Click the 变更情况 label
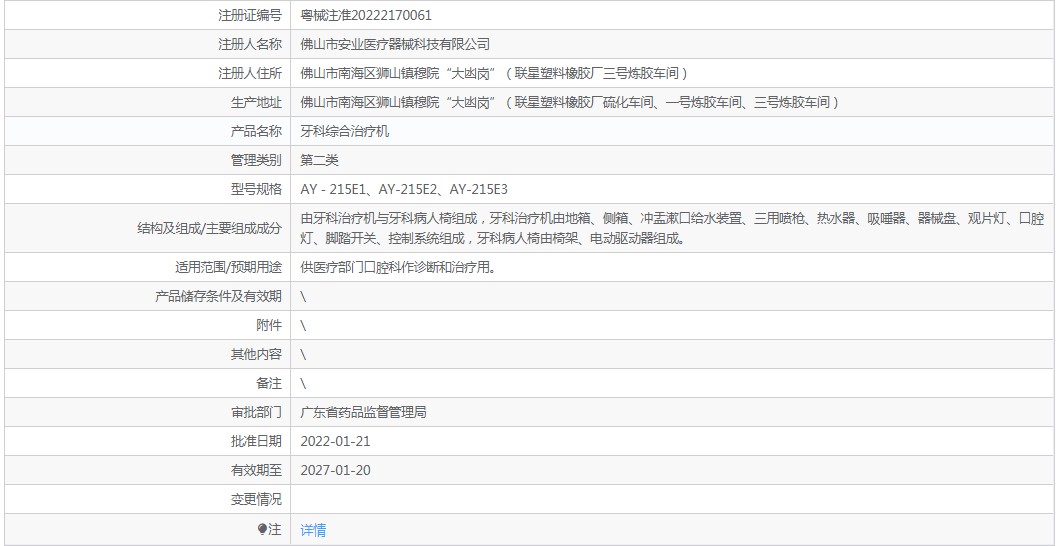This screenshot has height=546, width=1060. pyautogui.click(x=256, y=499)
